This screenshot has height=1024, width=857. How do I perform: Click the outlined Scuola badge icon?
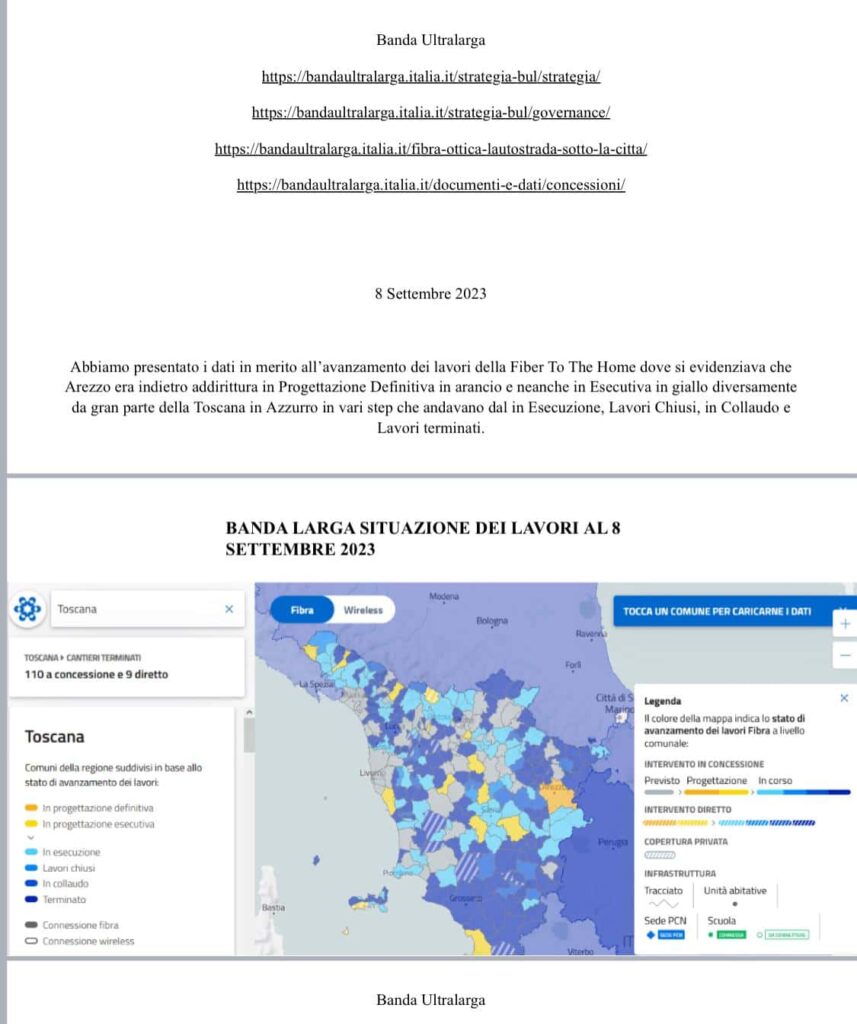pos(786,935)
